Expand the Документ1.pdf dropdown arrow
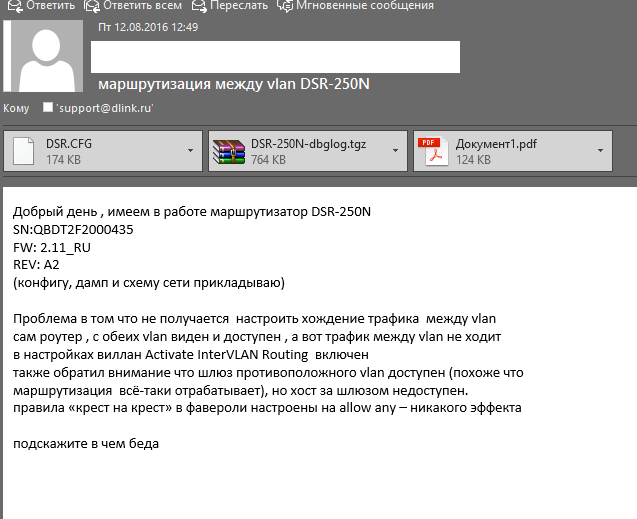This screenshot has height=519, width=637. coord(600,151)
